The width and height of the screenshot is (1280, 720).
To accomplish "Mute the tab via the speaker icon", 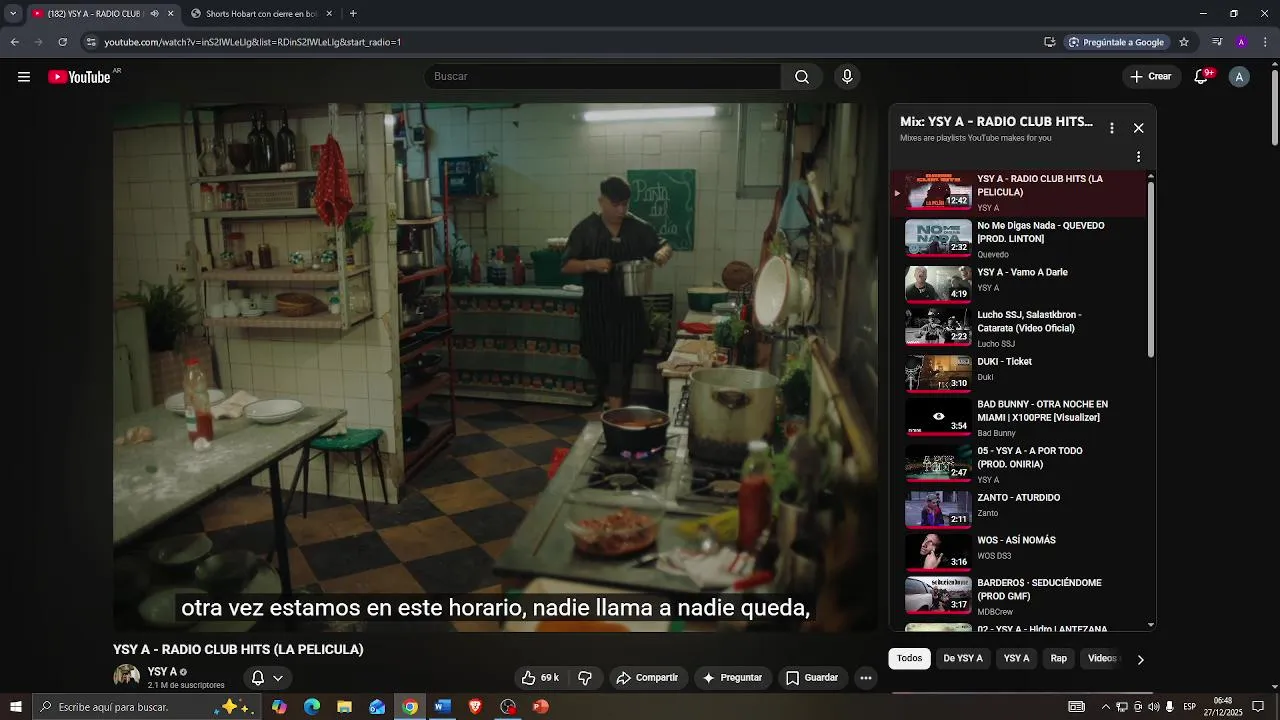I will pos(154,14).
